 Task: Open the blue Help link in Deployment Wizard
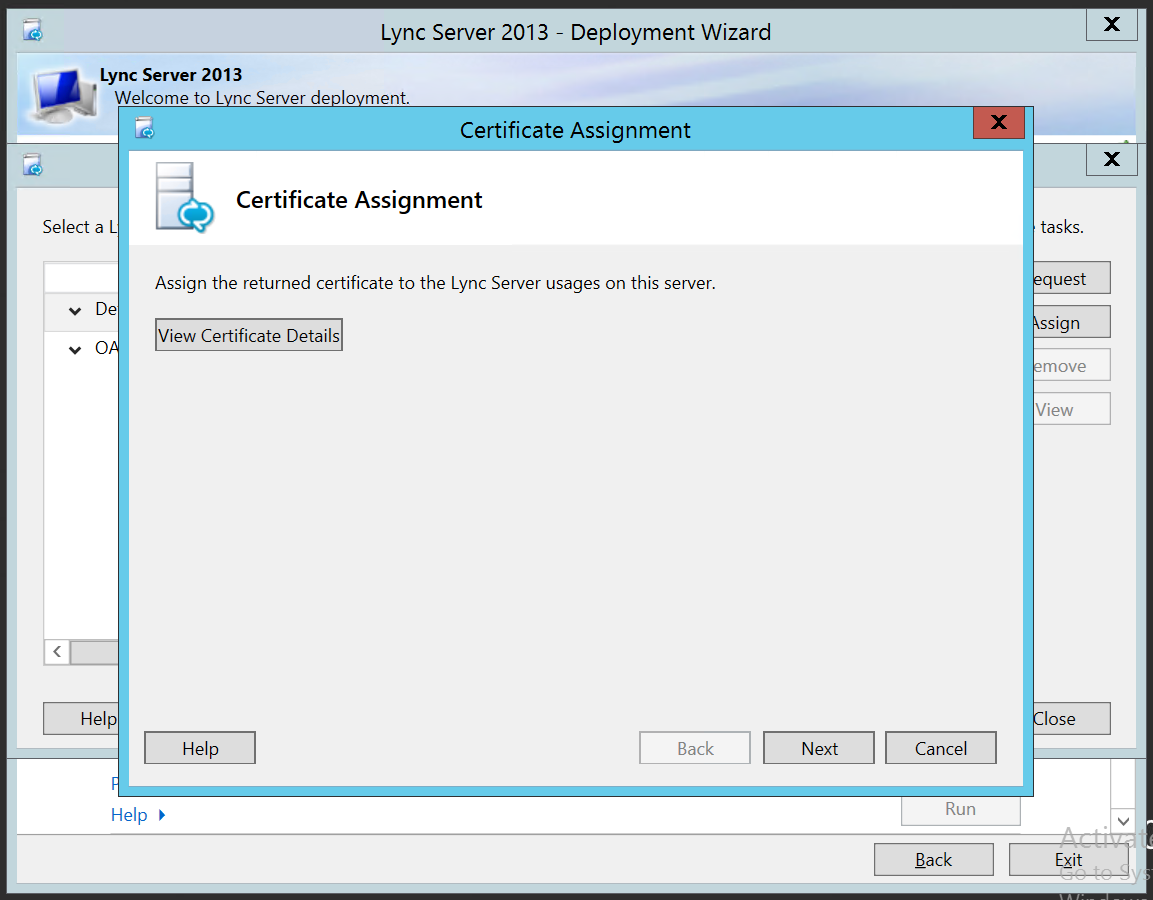[129, 815]
